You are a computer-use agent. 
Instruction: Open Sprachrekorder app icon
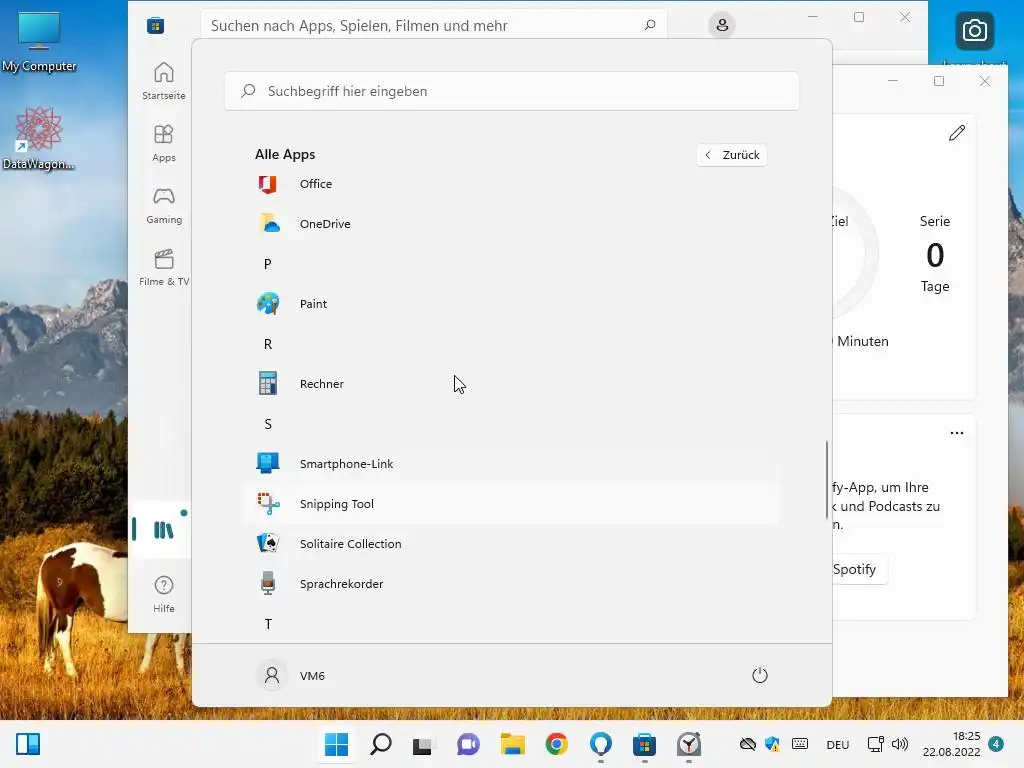(x=268, y=584)
